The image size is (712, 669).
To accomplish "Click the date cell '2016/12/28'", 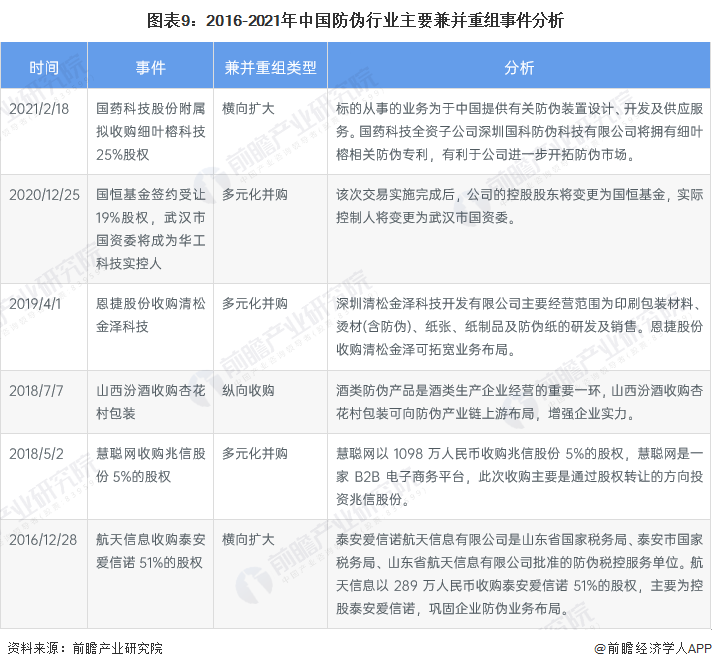I will tap(43, 540).
